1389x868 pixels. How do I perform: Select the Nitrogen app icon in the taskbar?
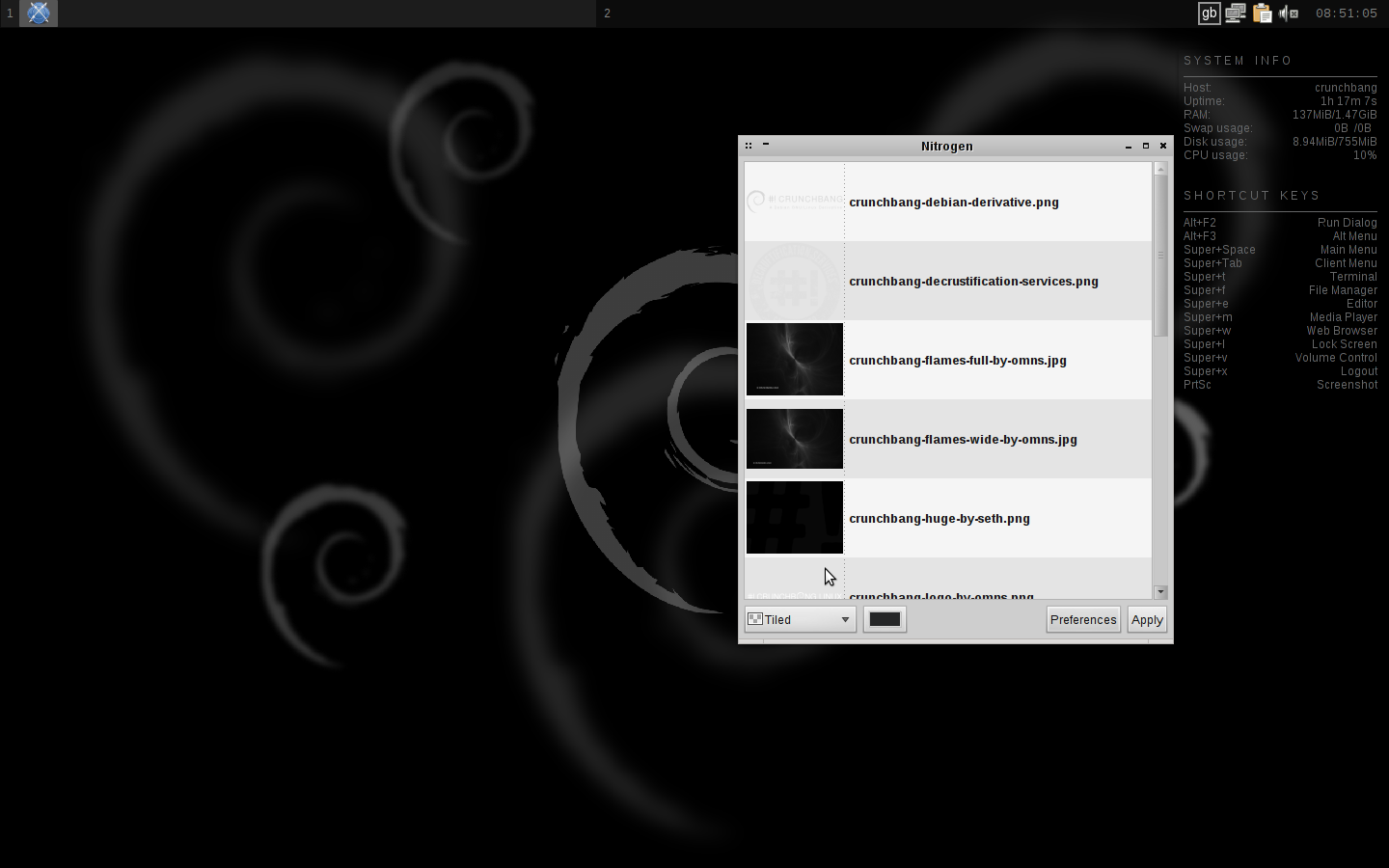(39, 14)
